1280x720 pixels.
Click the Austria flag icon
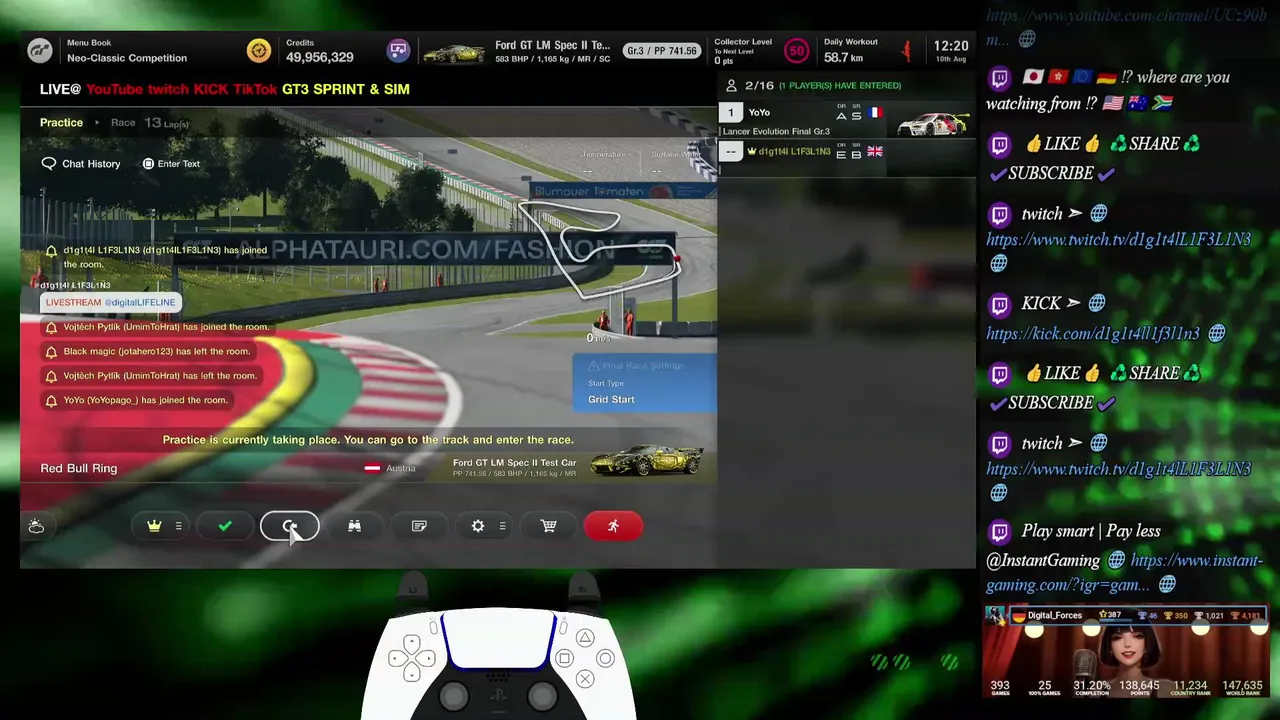[372, 468]
